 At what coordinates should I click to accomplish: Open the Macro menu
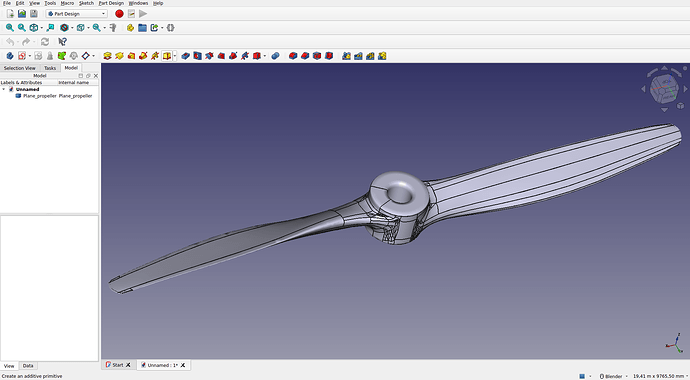point(67,3)
